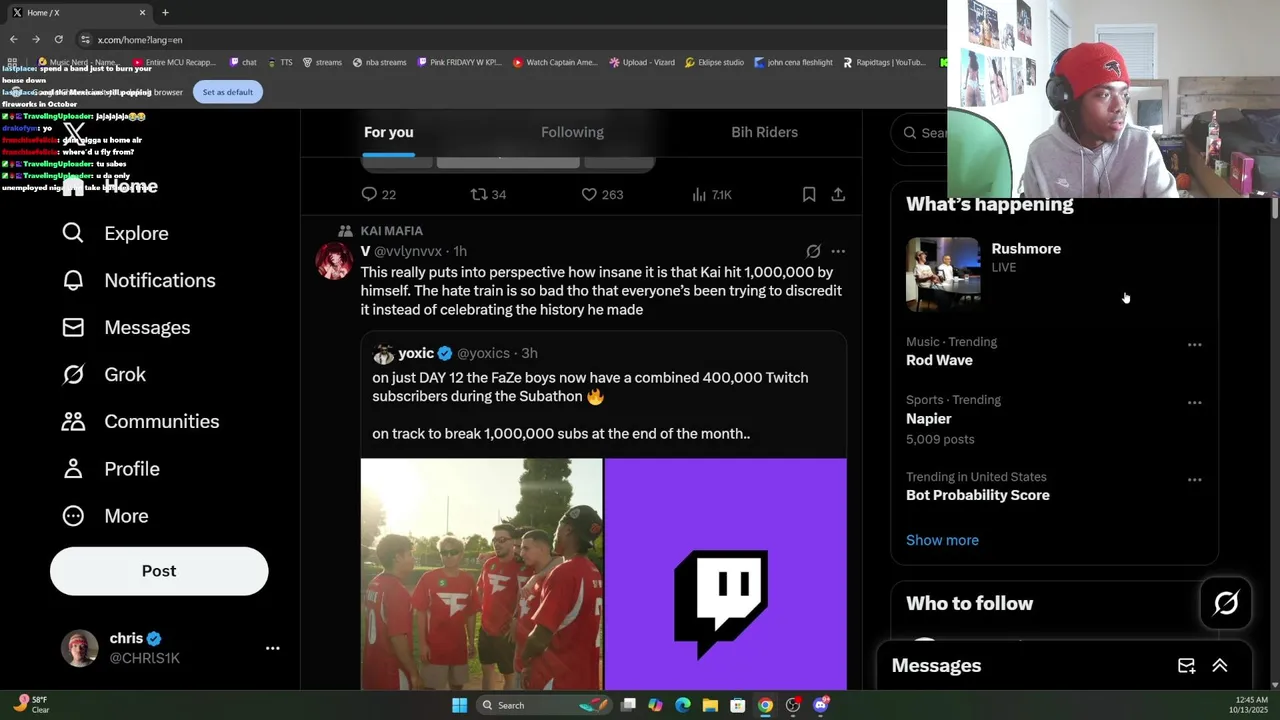Viewport: 1280px width, 720px height.
Task: Switch to the For you tab
Action: coord(388,132)
